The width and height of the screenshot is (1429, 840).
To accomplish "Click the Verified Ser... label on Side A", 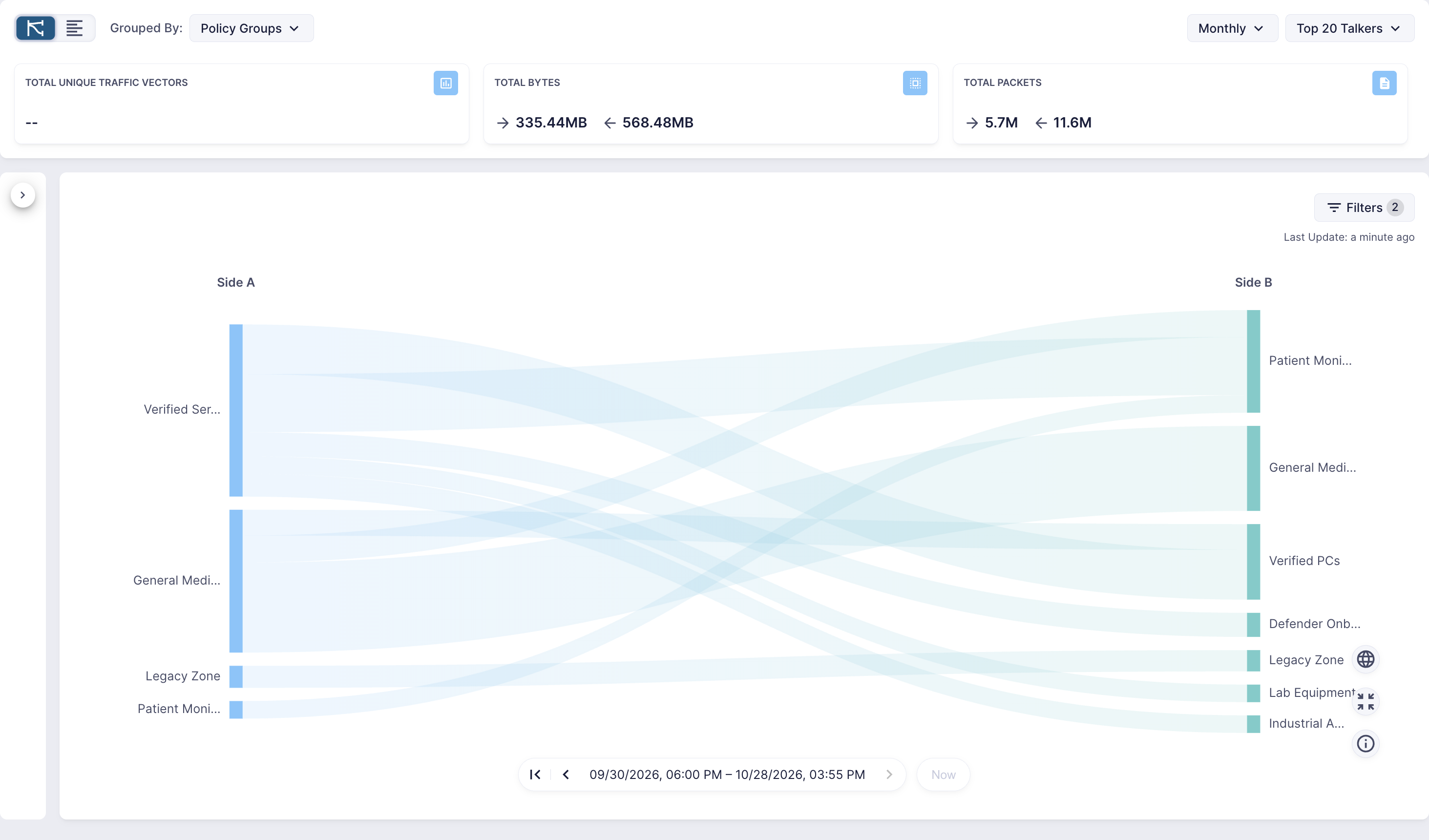I will click(x=182, y=410).
